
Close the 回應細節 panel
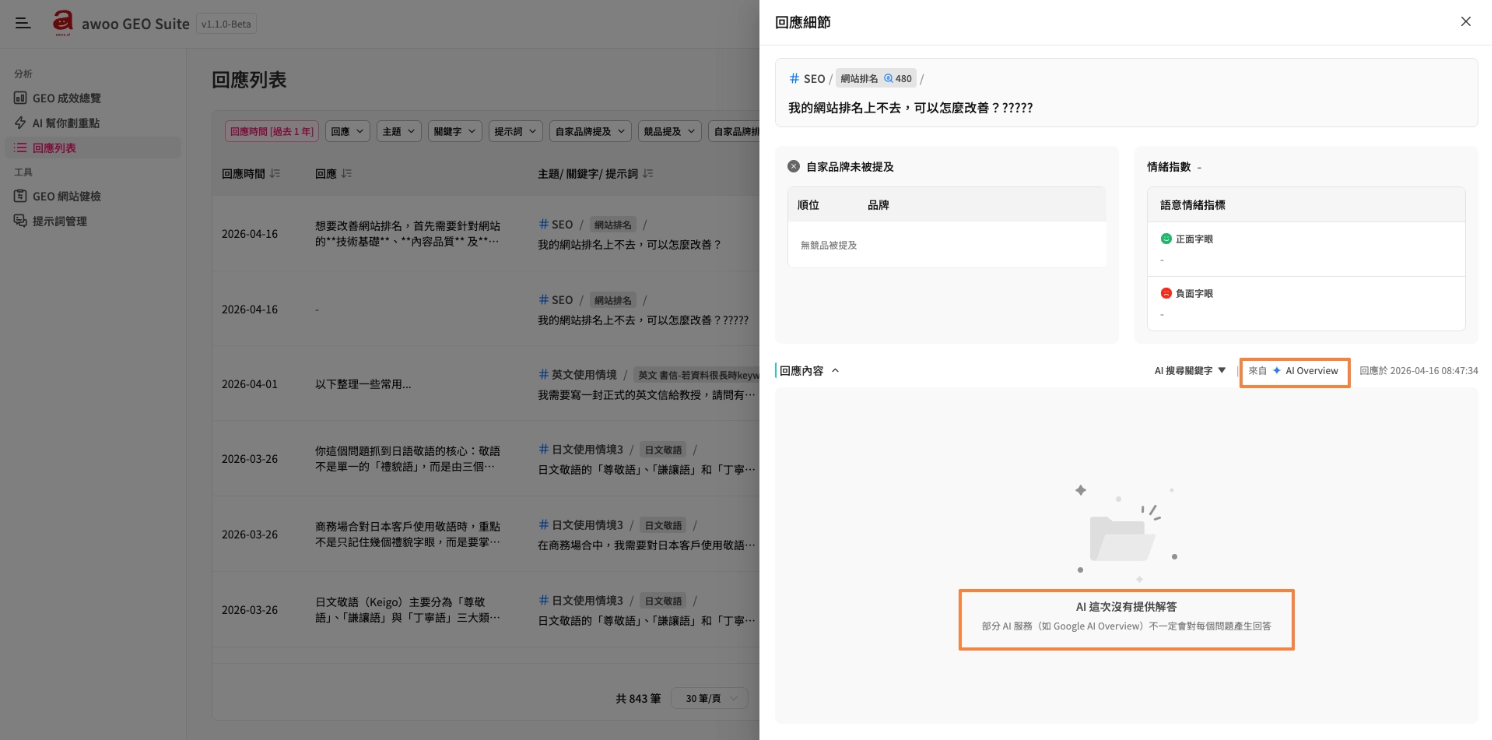coord(1466,21)
